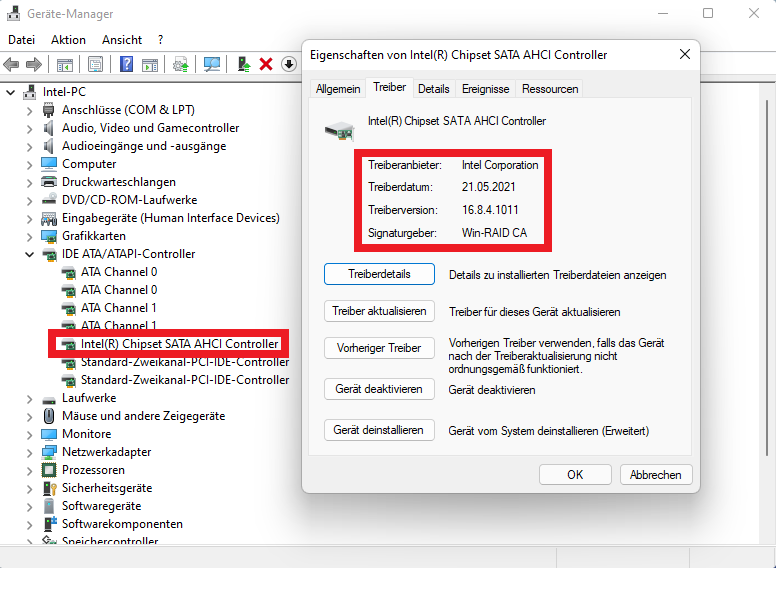Click Abbrechen to cancel the dialog
This screenshot has height=614, width=776.
pos(656,475)
